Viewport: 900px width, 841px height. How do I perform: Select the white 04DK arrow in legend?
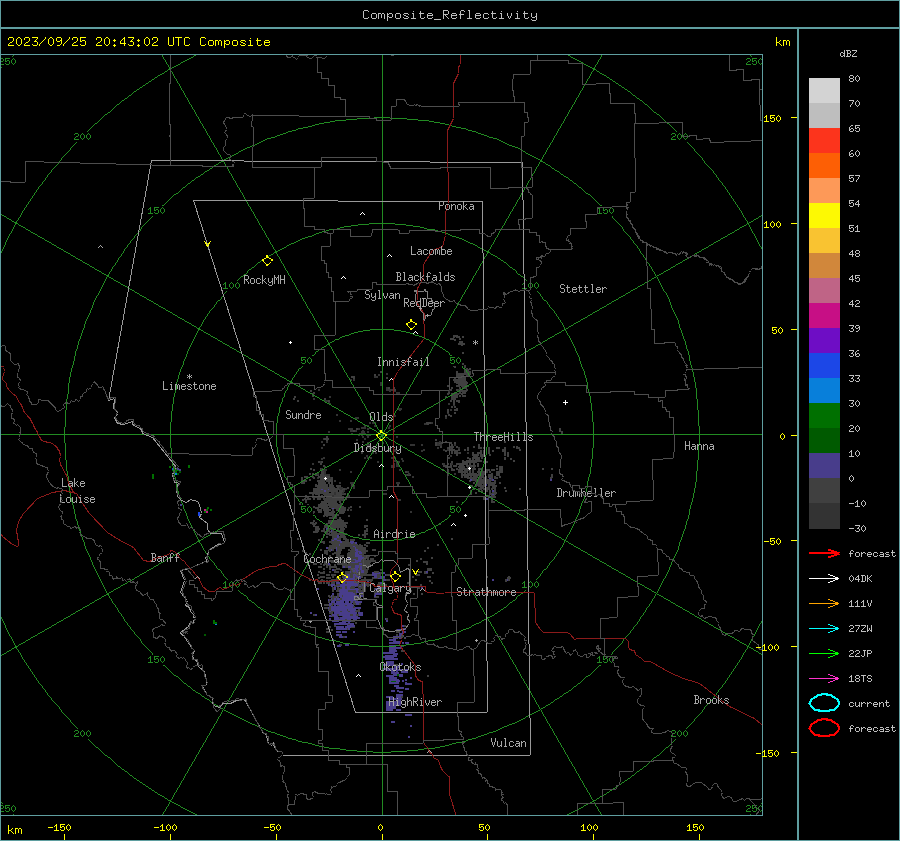[x=824, y=579]
